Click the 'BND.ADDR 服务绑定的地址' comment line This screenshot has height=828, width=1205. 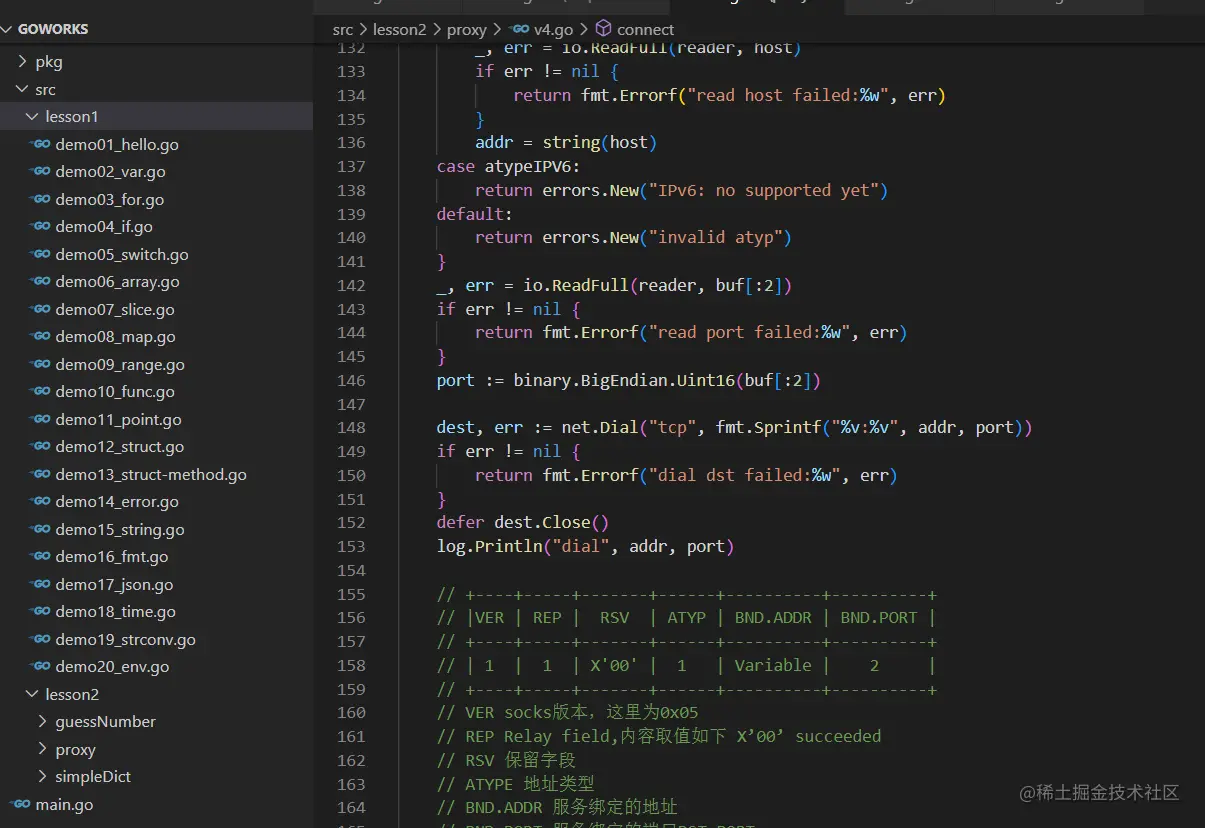coord(557,807)
